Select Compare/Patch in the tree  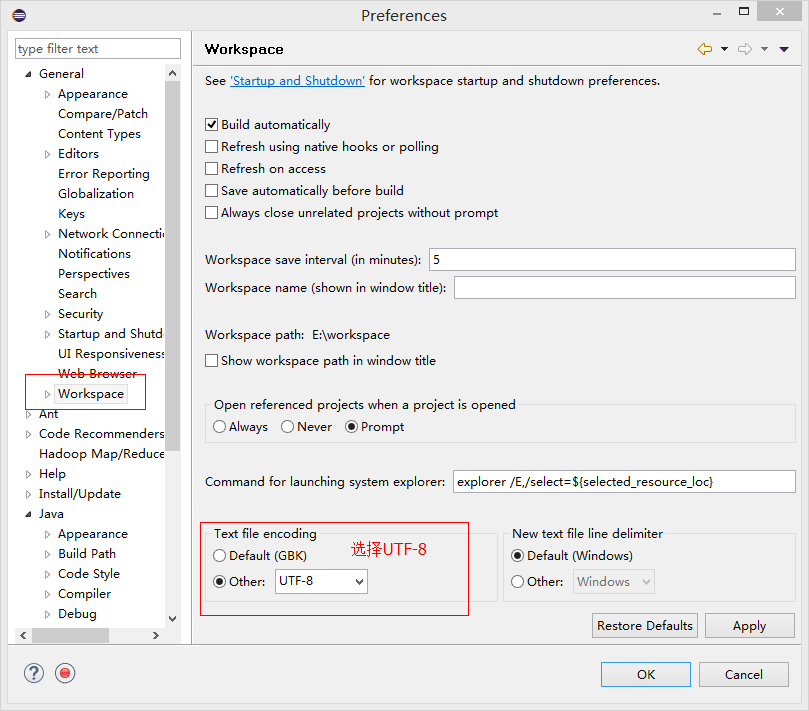pos(103,114)
